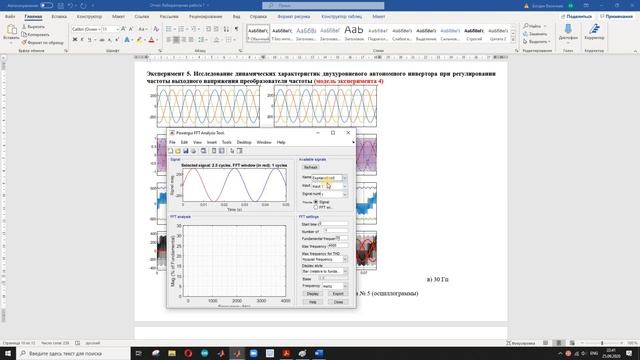
Task: Click the Refresh button in FFT tool
Action: 311,167
